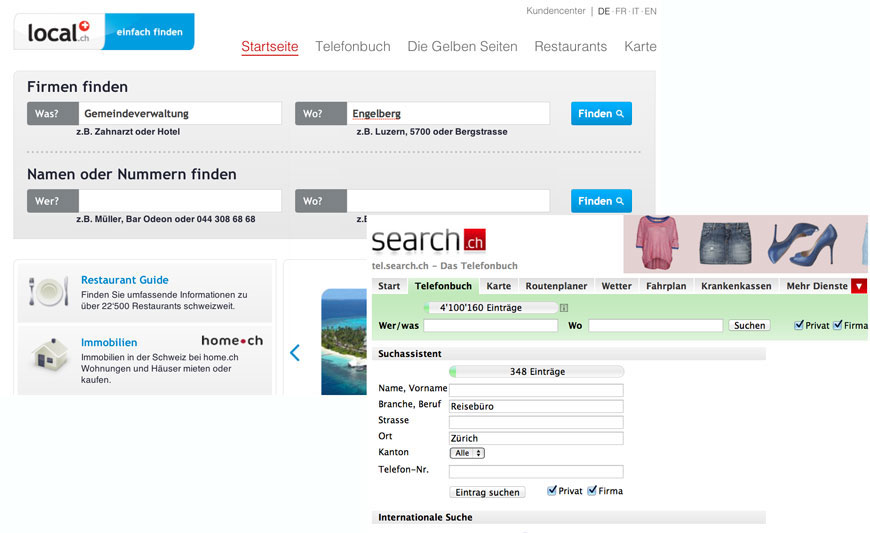Toggle Privat checkbox in Suchassistent
Screen dimensions: 870x533
[552, 490]
